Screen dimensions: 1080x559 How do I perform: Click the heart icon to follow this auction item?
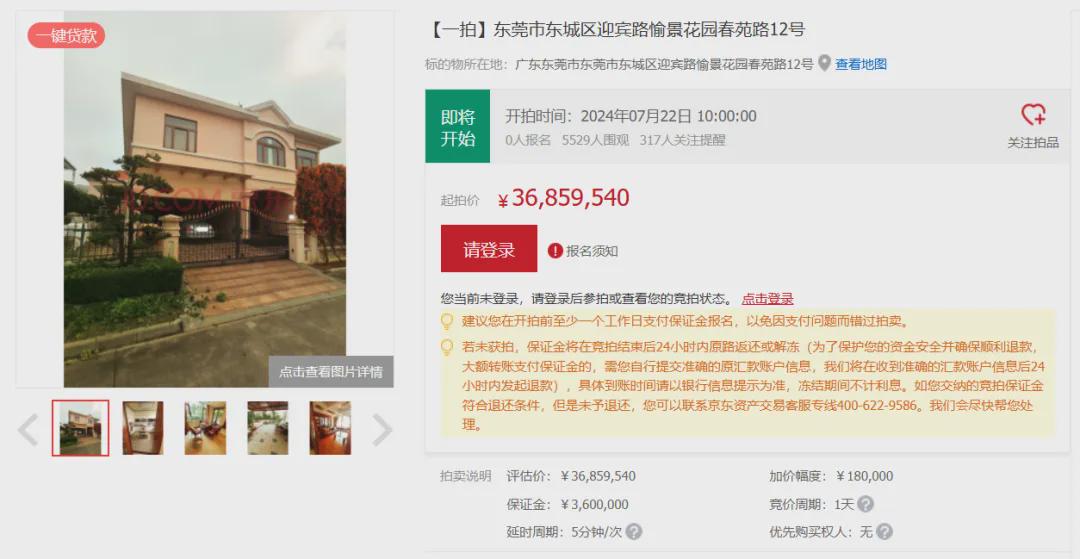(x=1032, y=114)
